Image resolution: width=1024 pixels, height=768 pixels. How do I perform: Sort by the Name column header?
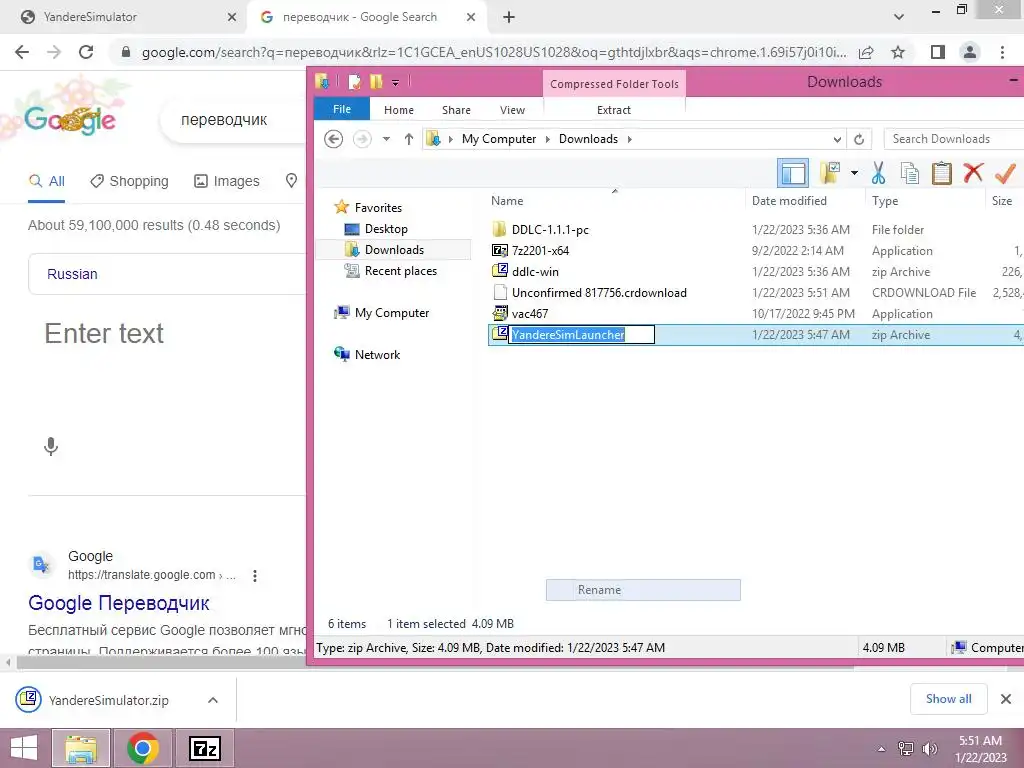(x=507, y=201)
